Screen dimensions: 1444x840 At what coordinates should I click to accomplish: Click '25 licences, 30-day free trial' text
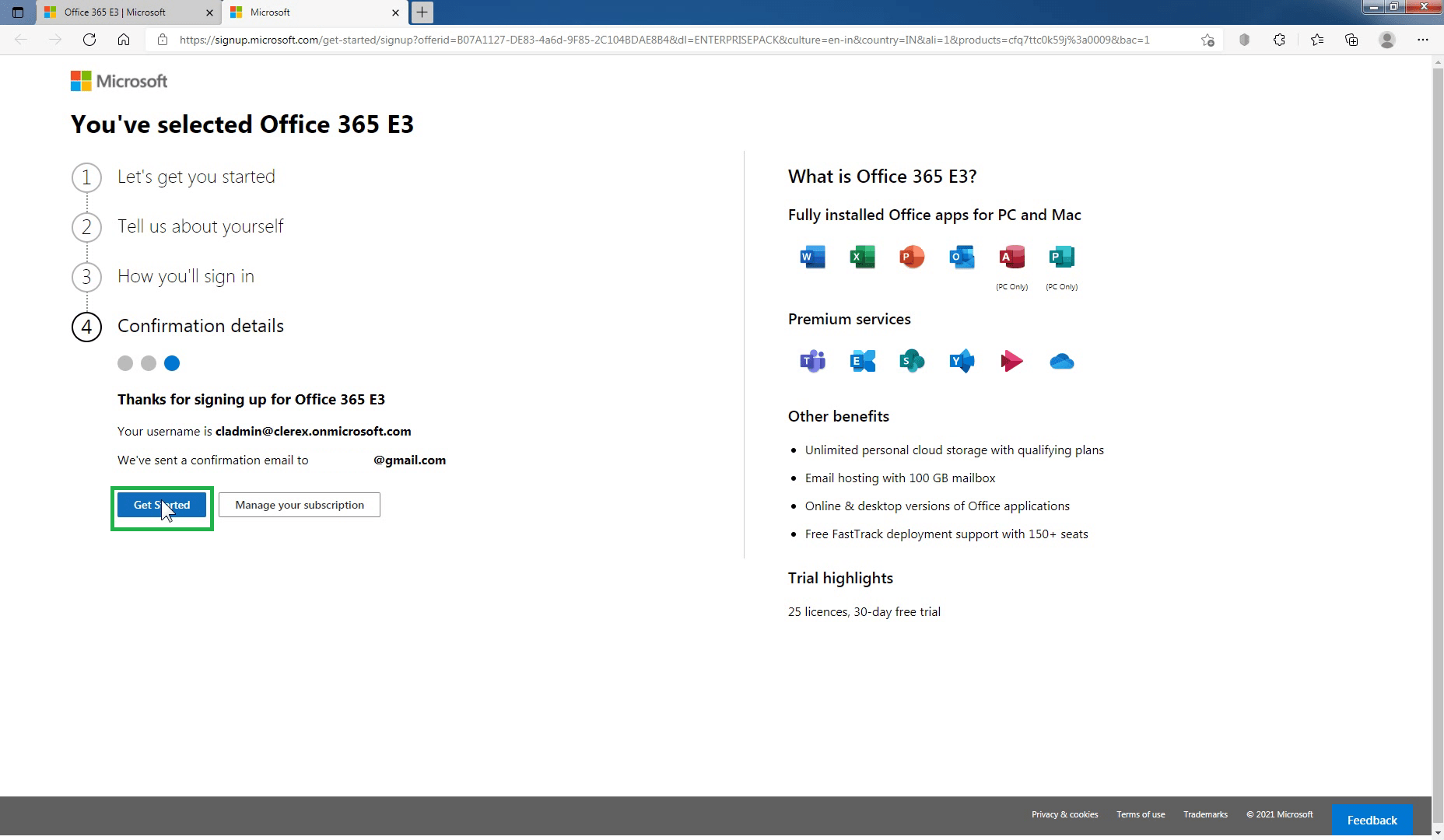(864, 611)
